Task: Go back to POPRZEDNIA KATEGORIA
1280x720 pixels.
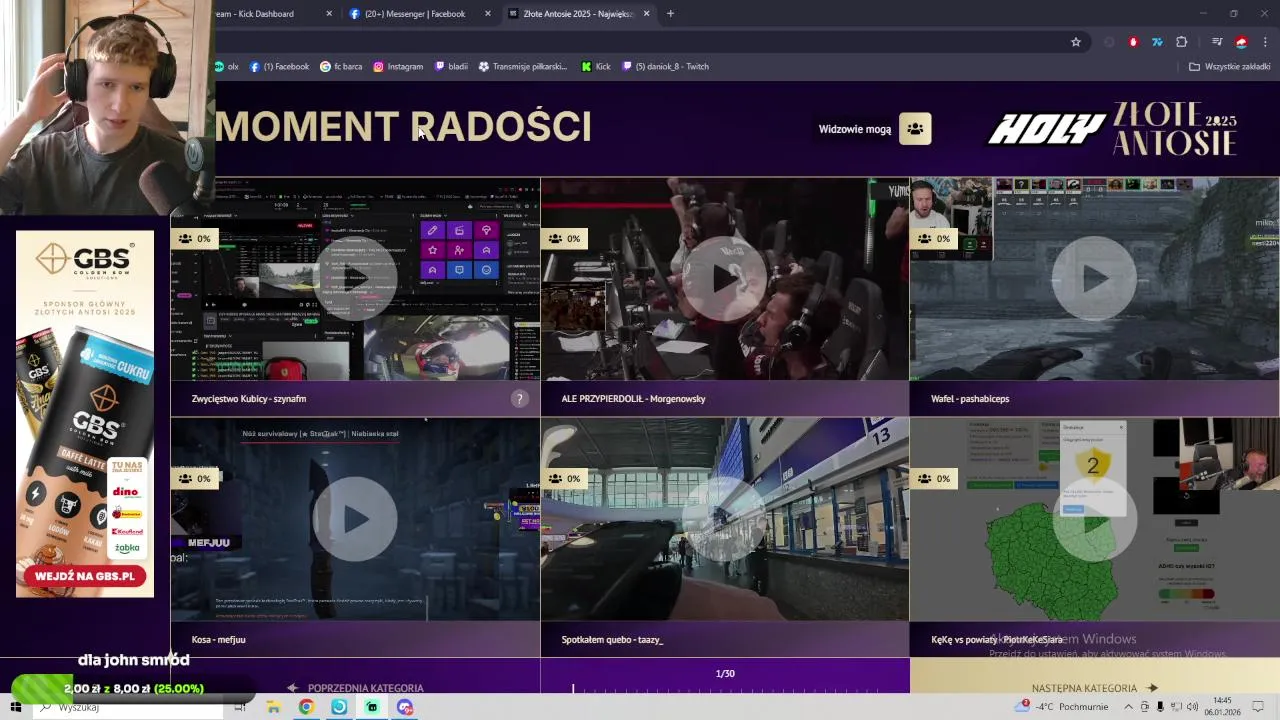Action: (x=355, y=688)
